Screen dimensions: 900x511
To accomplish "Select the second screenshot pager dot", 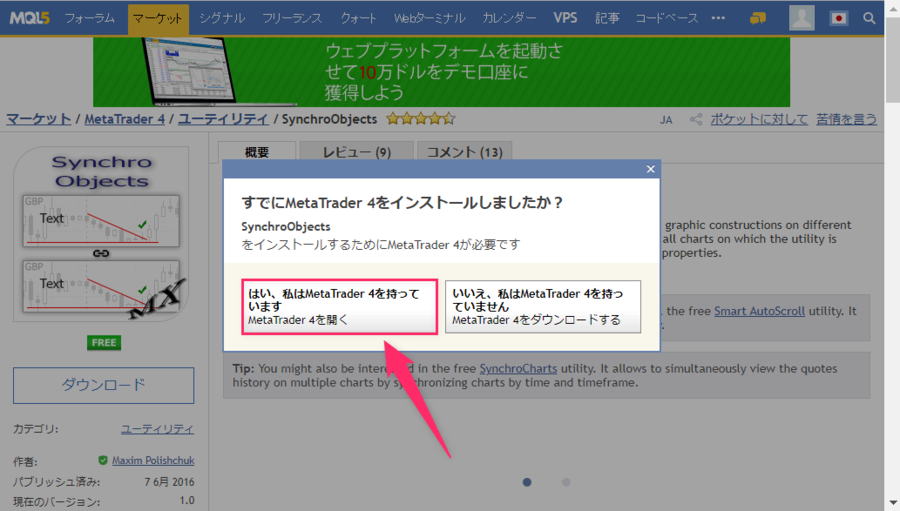I will click(x=566, y=482).
